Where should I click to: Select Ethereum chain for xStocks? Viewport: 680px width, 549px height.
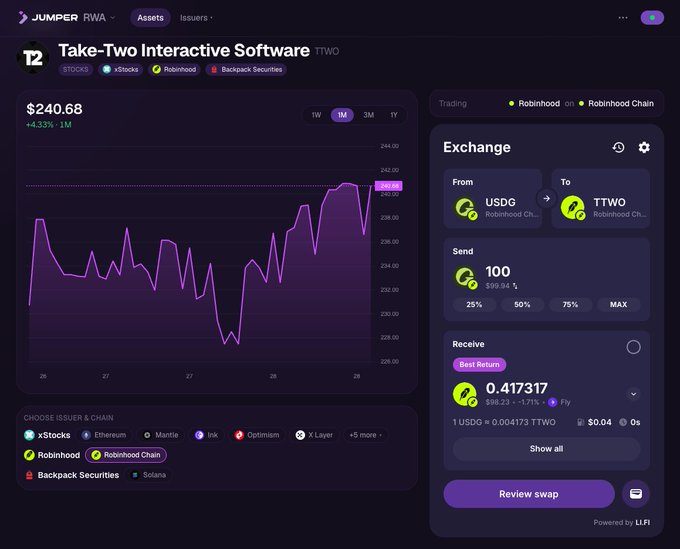pos(104,435)
